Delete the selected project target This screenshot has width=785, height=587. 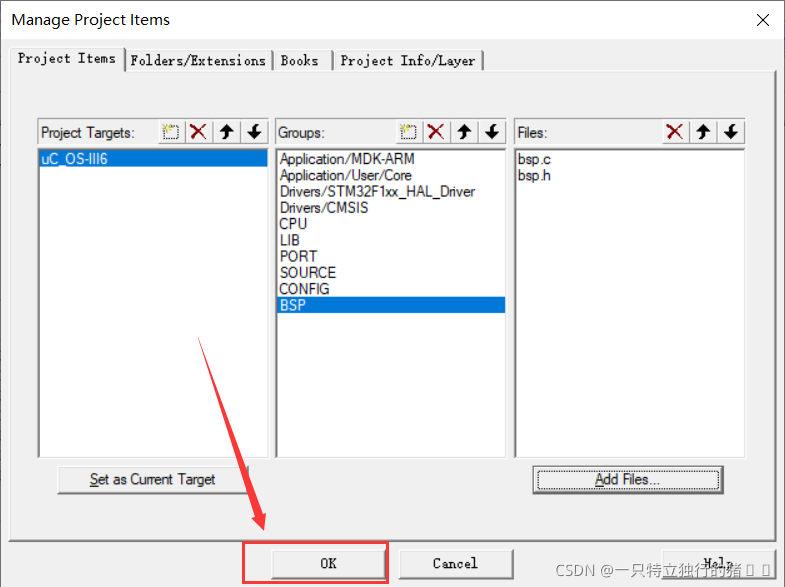(199, 132)
